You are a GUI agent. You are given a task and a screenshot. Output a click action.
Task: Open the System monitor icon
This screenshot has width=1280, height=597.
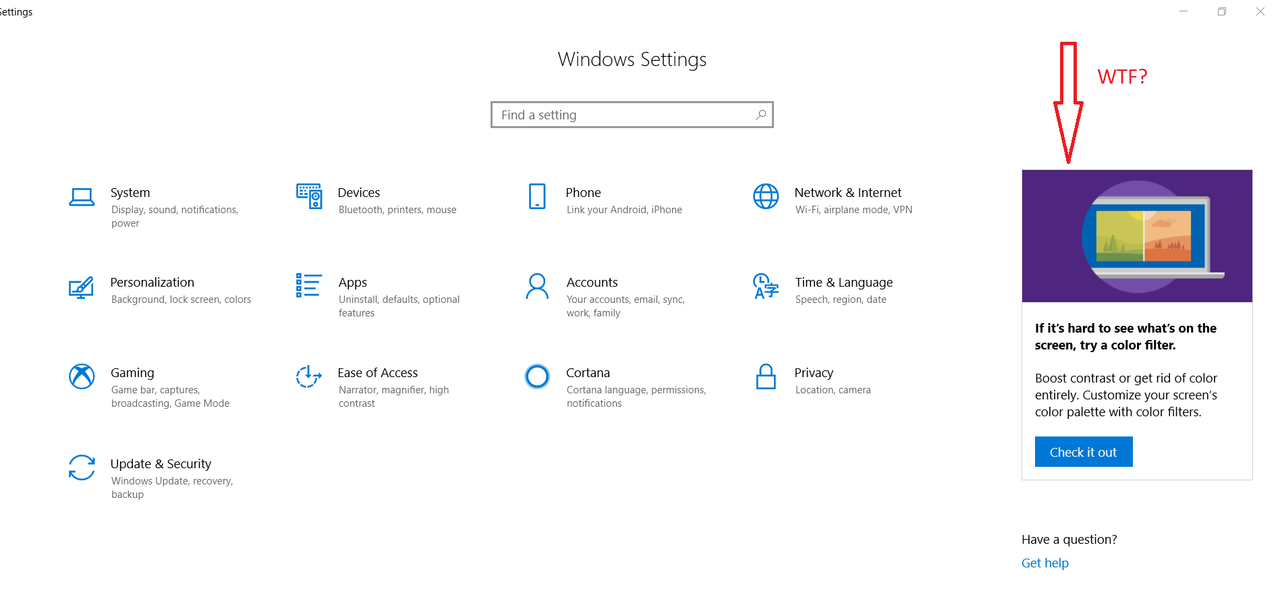tap(81, 197)
